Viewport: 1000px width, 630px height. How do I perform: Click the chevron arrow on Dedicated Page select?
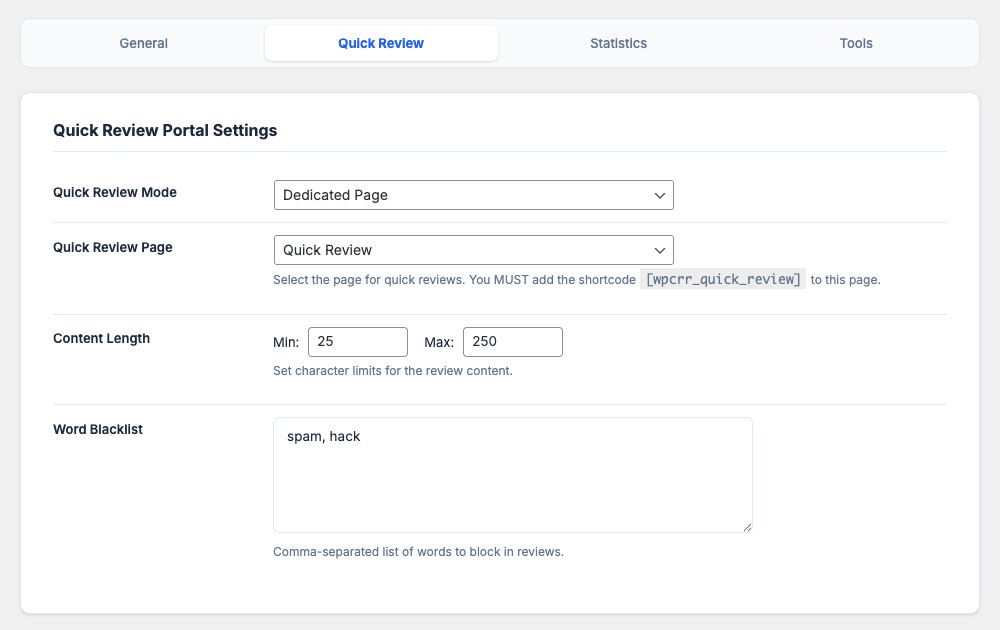click(660, 196)
